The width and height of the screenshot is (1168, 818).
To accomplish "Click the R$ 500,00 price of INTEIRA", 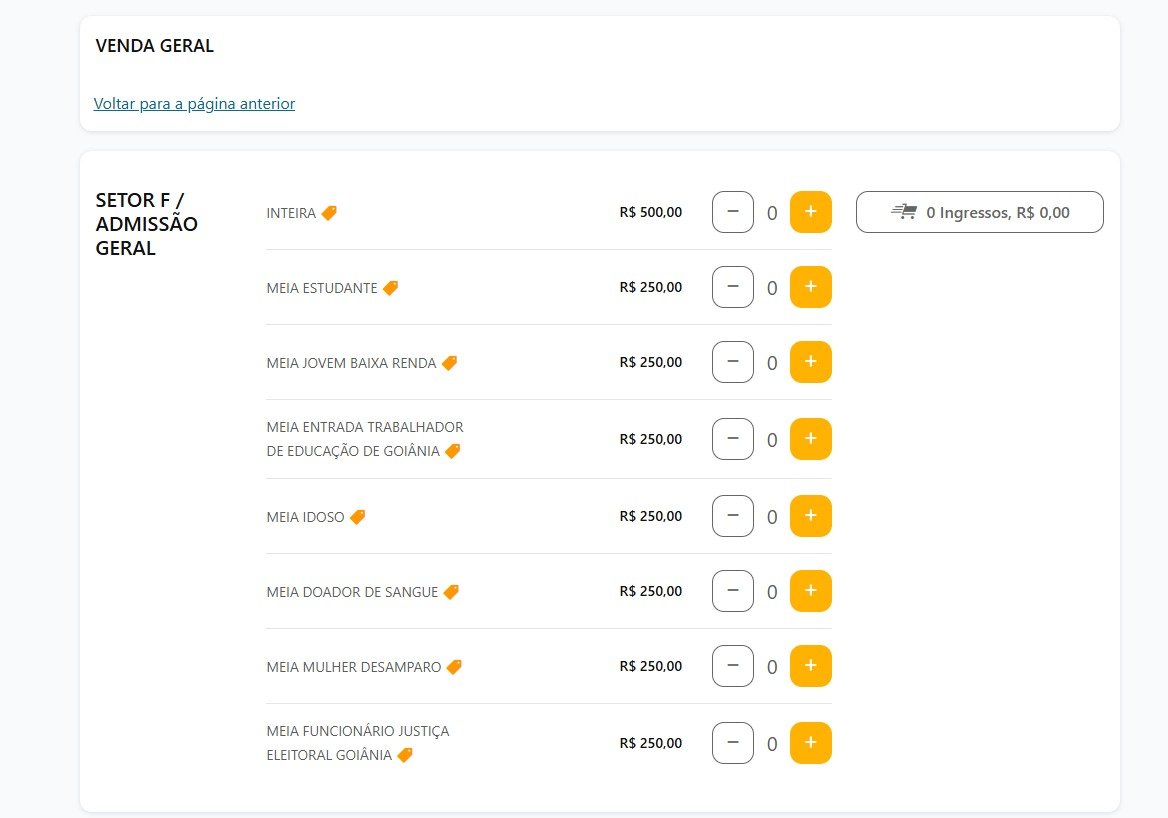I will (x=650, y=212).
